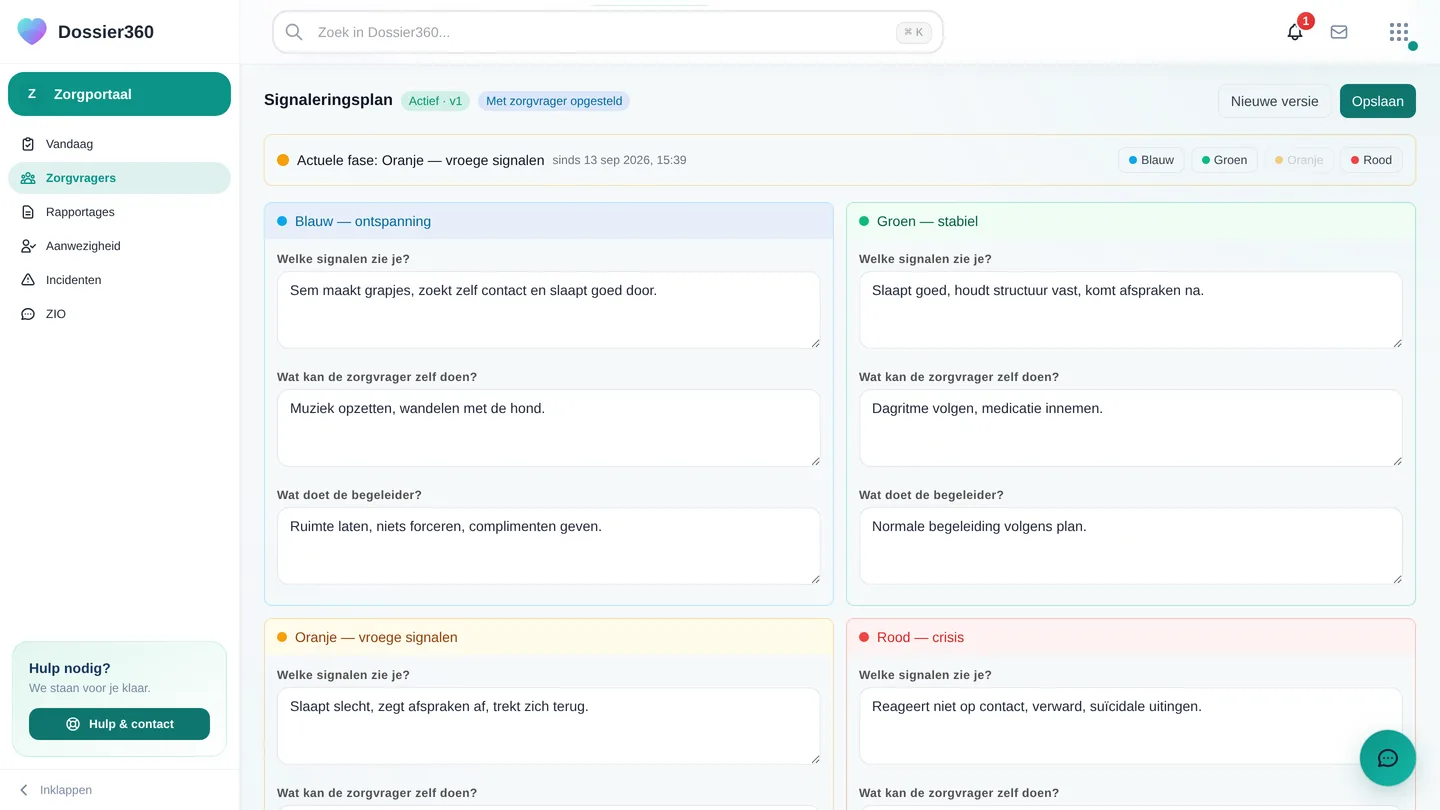Open Aanwezigheid in the sidebar
Screen dimensions: 1440x810
coord(119,246)
